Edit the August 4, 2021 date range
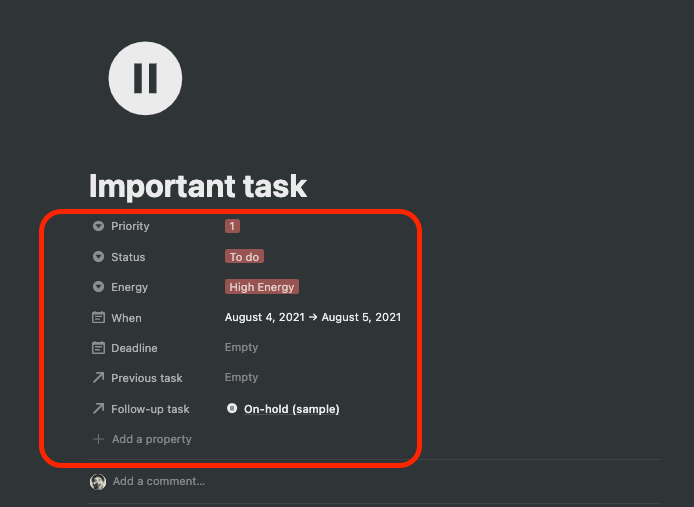The height and width of the screenshot is (507, 694). (312, 318)
